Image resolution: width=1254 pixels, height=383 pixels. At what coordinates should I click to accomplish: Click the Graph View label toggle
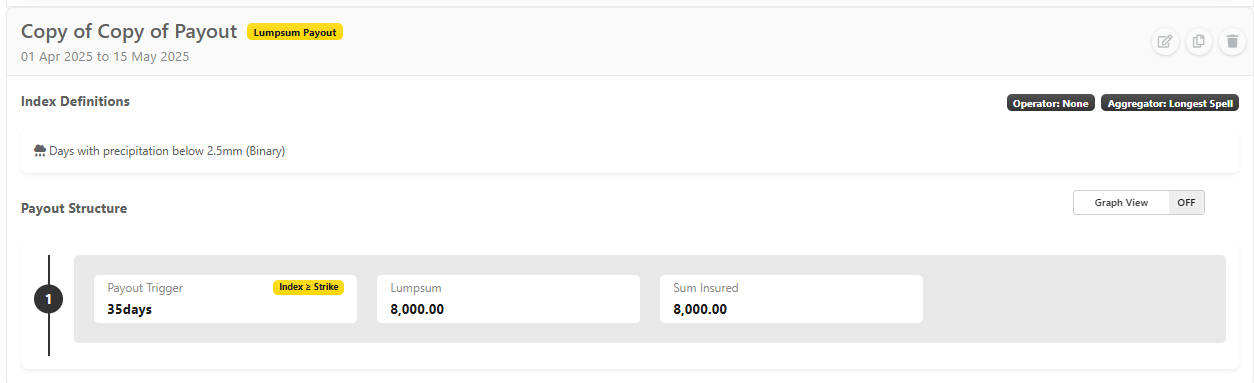(1121, 202)
